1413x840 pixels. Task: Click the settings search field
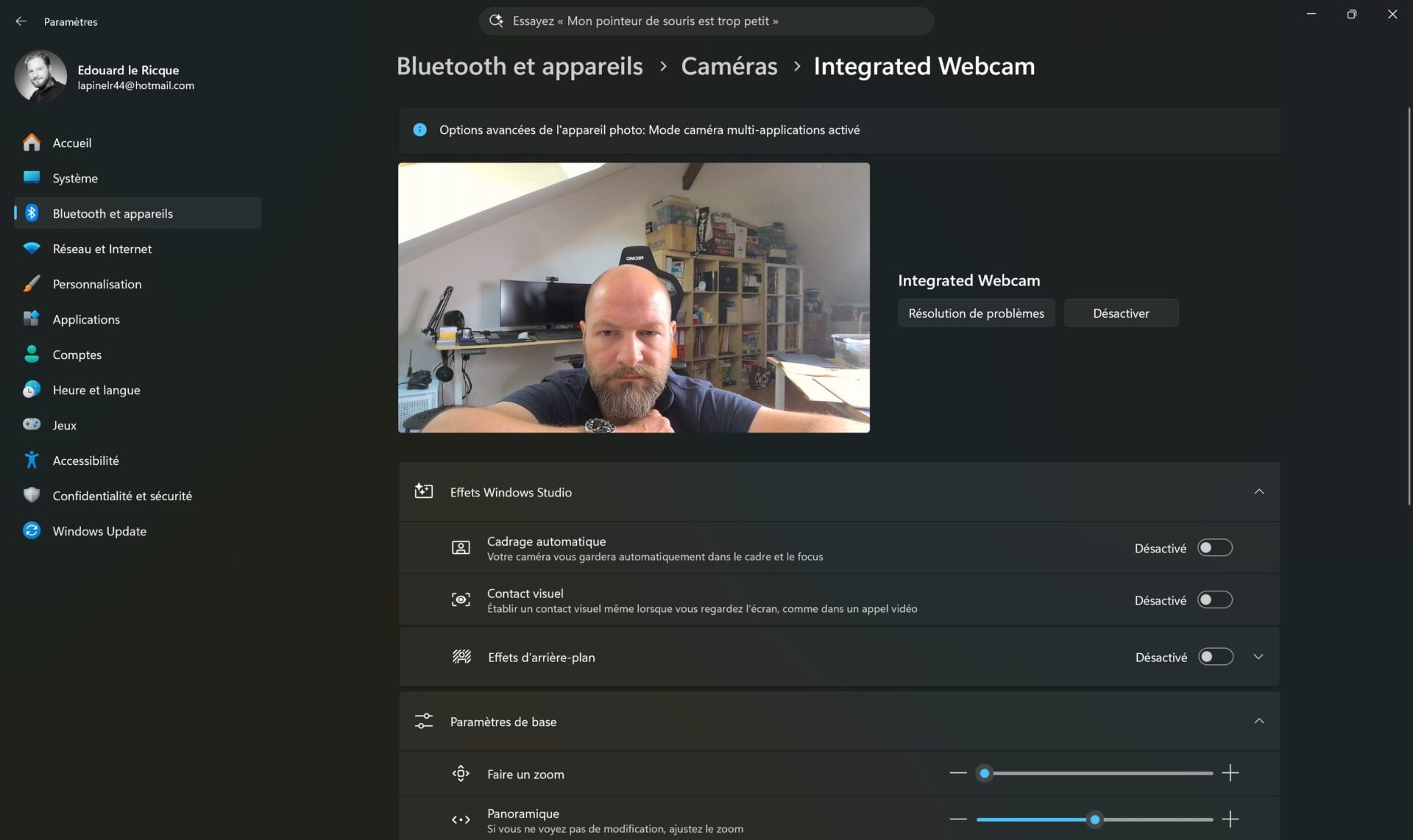click(706, 21)
